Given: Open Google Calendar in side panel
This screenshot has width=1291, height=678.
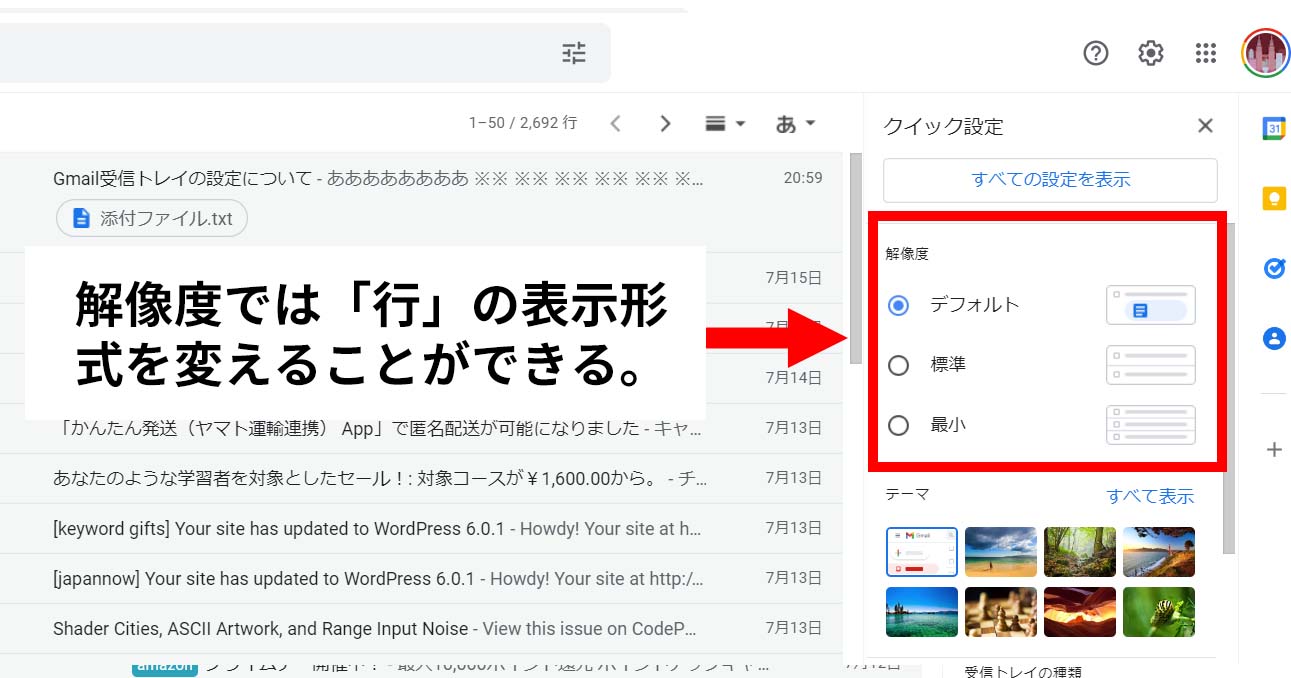Looking at the screenshot, I should pyautogui.click(x=1273, y=128).
